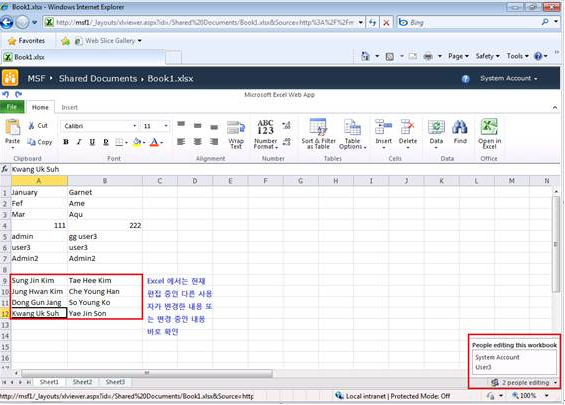Click the blue Help question mark icon
Screen dimensions: 565x405
tap(466, 79)
